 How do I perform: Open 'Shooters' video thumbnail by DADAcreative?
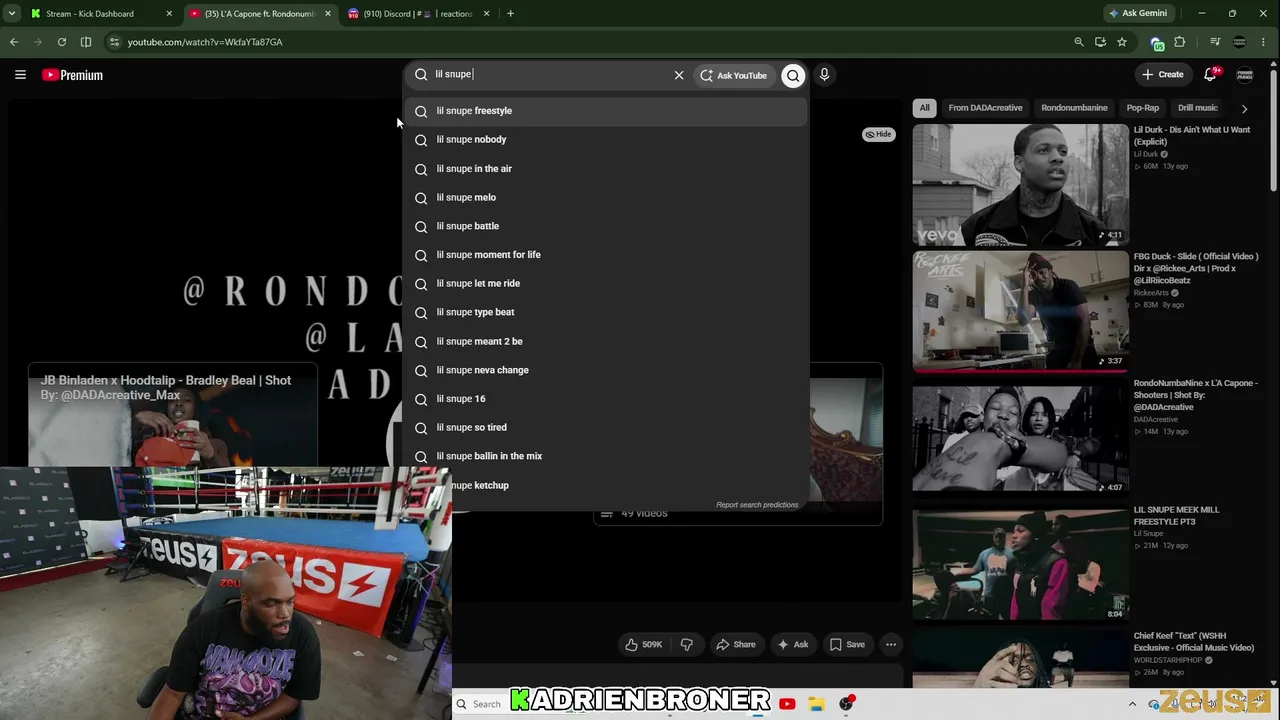coord(1020,438)
